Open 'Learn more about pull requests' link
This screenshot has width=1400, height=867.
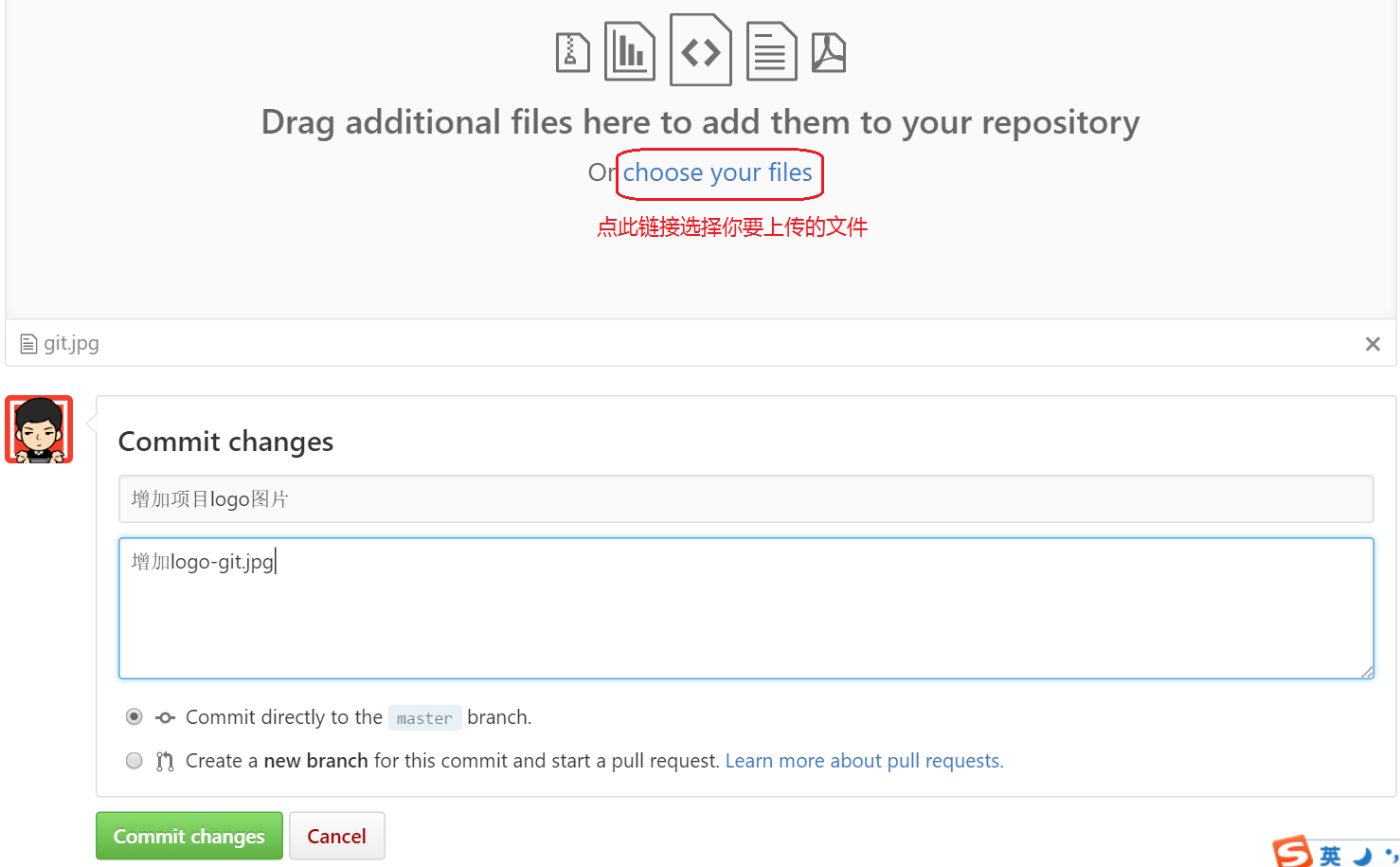(864, 761)
